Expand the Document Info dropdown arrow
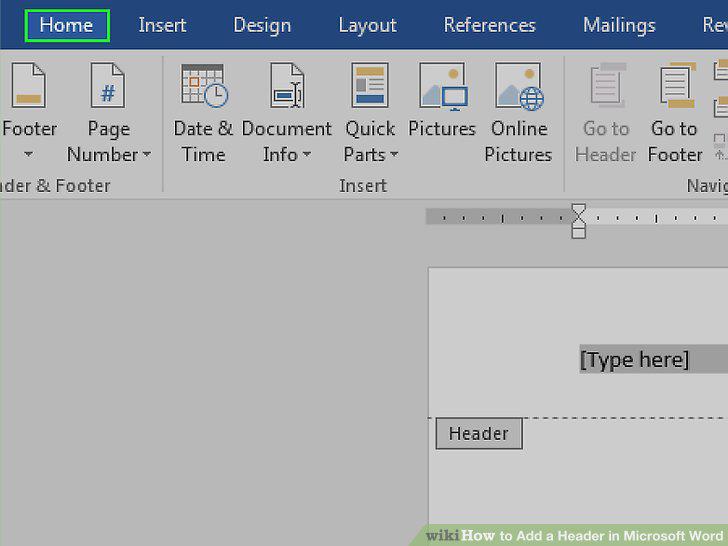Image resolution: width=728 pixels, height=546 pixels. (306, 154)
